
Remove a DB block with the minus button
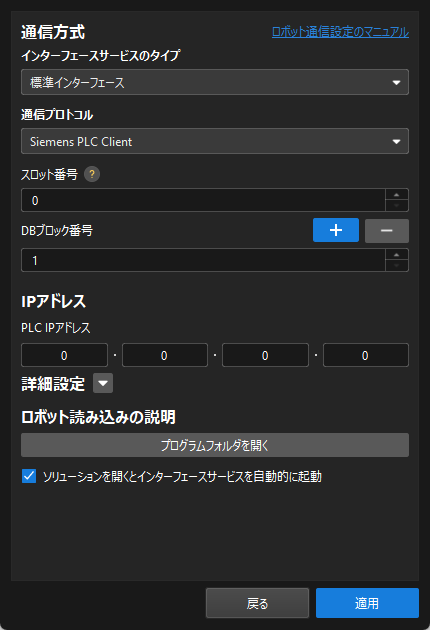click(387, 231)
